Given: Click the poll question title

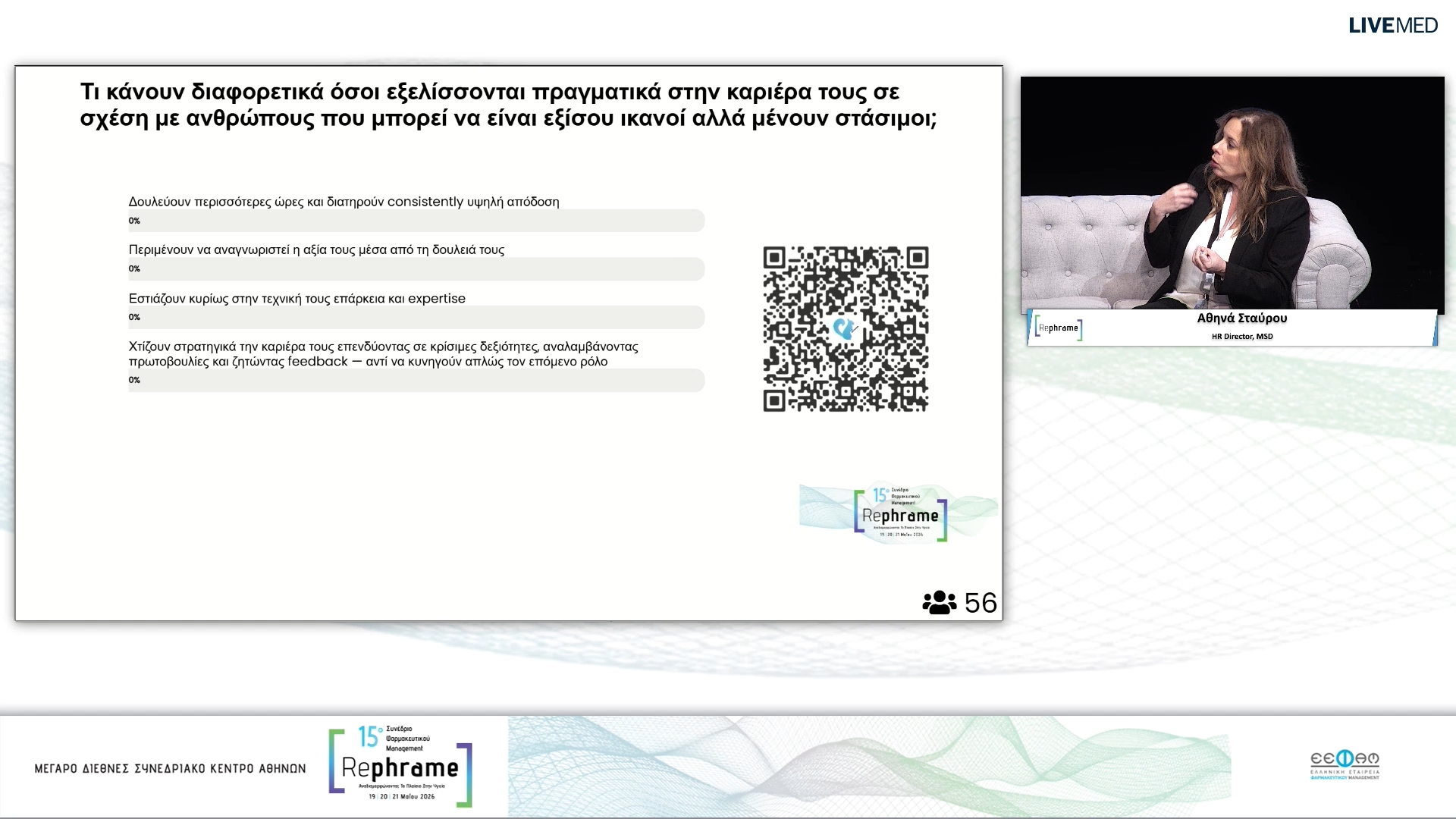Looking at the screenshot, I should [x=508, y=105].
